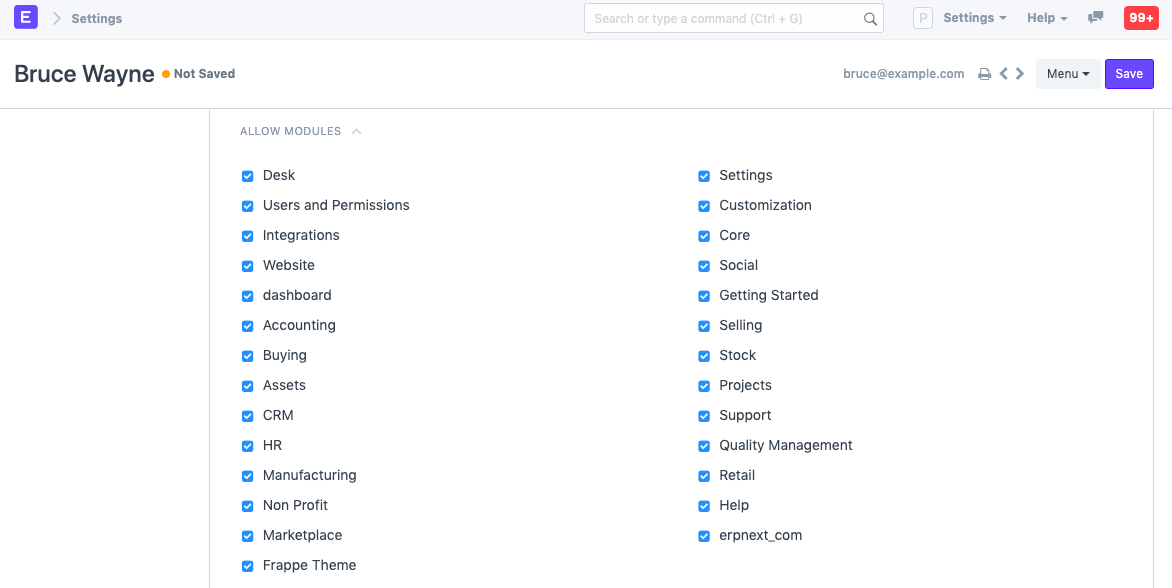Screen dimensions: 1172x588
Task: Open the Help menu
Action: (x=1047, y=18)
